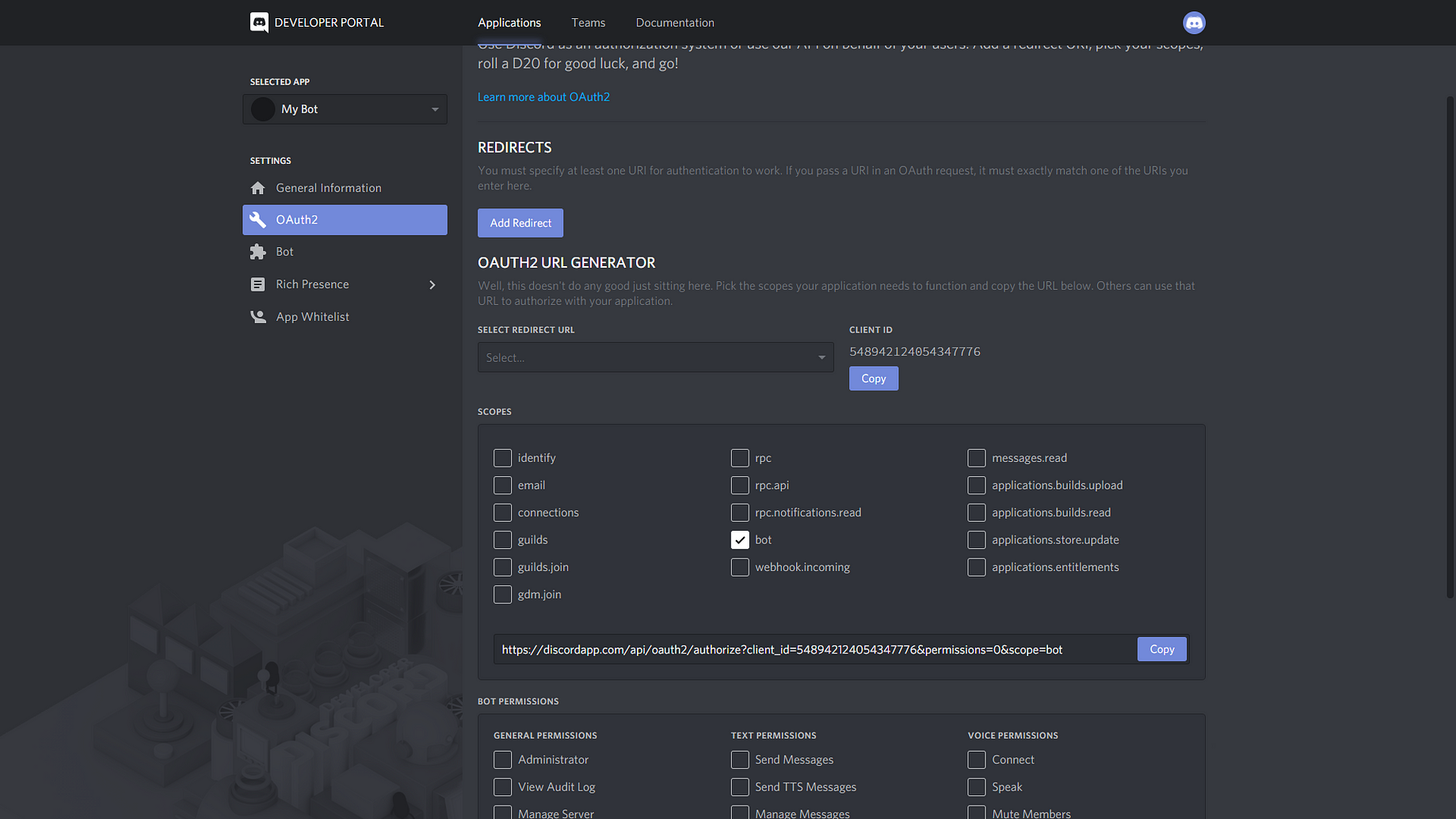Viewport: 1456px width, 819px height.
Task: Check the guilds.join scope
Action: point(502,567)
